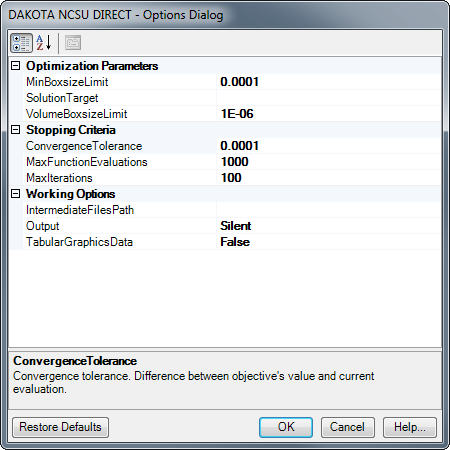This screenshot has height=450, width=450.
Task: Sort properties with Alphabetical icon
Action: point(44,43)
